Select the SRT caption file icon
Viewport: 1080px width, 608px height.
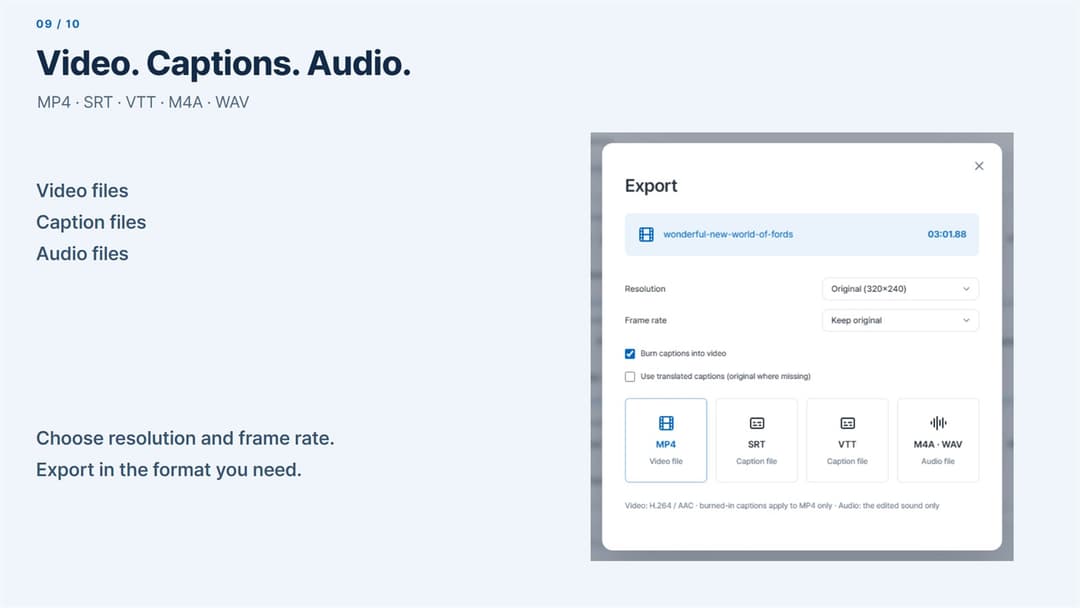757,423
